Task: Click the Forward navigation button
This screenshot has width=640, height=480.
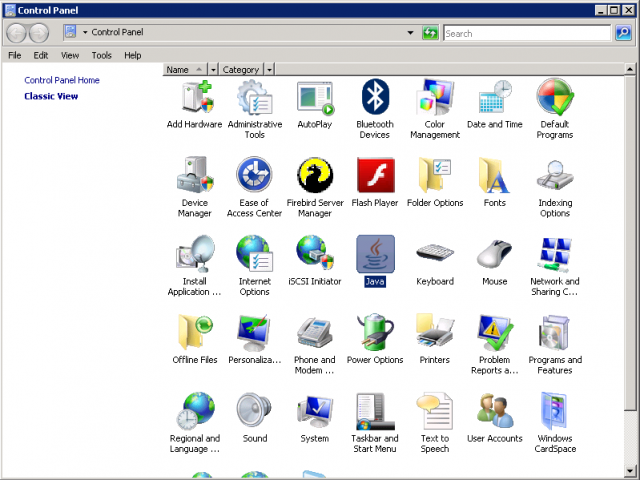Action: tap(39, 33)
